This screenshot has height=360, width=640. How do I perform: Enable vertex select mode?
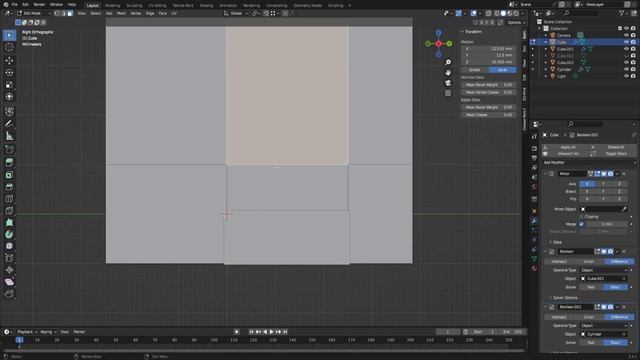pos(57,13)
